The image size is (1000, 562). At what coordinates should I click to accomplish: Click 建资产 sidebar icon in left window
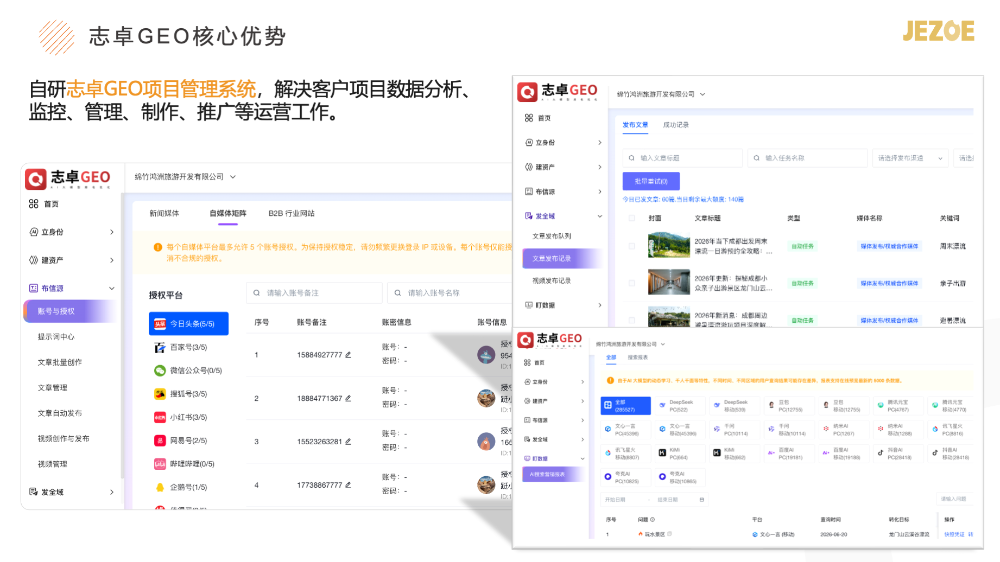click(34, 260)
